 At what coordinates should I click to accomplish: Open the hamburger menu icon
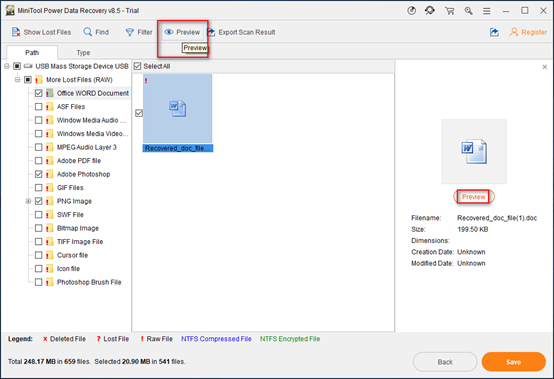(487, 11)
